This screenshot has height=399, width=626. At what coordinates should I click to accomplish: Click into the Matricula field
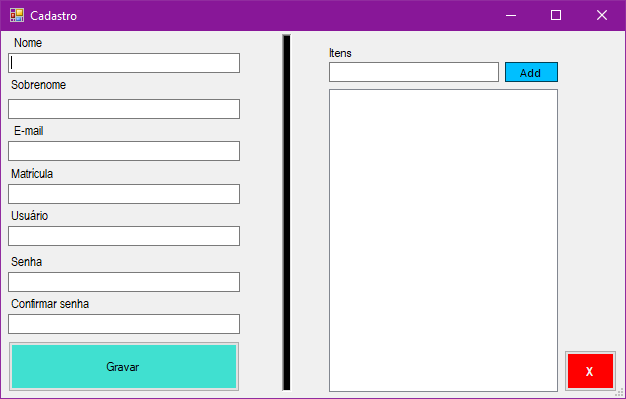click(x=124, y=194)
